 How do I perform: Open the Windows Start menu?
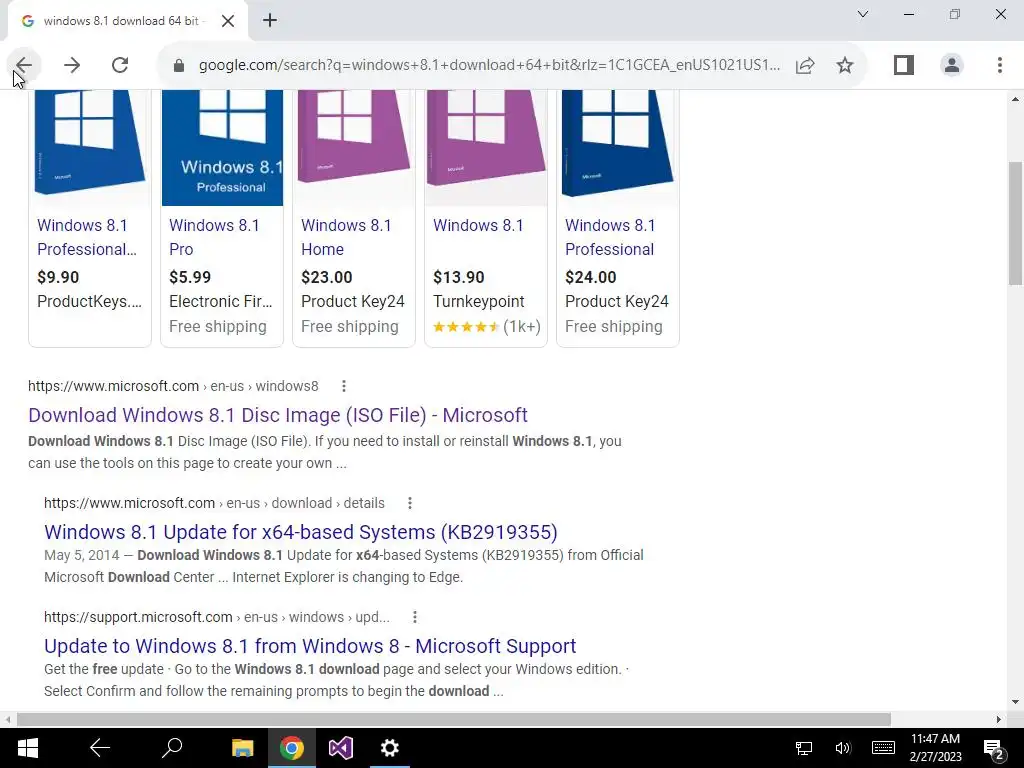pyautogui.click(x=27, y=748)
